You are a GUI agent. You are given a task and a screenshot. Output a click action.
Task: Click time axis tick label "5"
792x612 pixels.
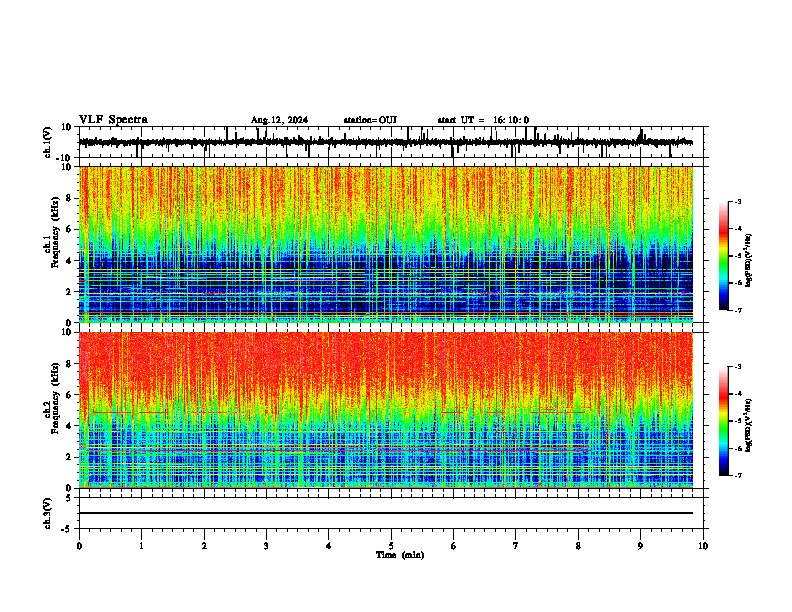click(x=391, y=546)
